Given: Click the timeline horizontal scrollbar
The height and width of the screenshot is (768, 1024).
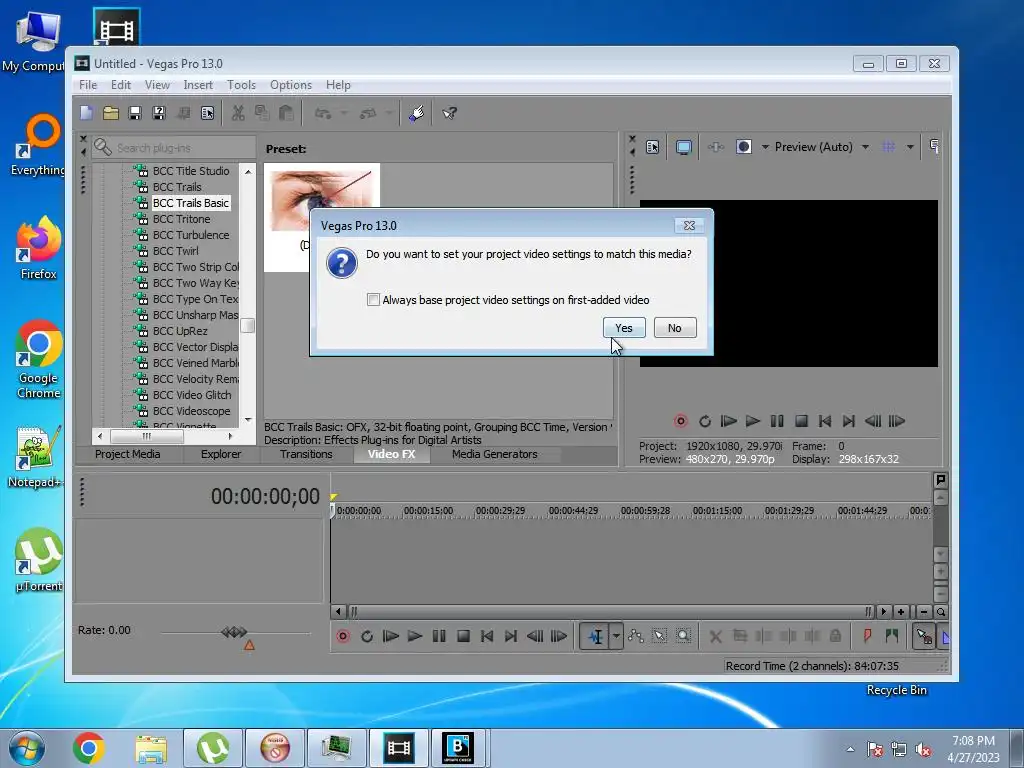Looking at the screenshot, I should point(611,612).
